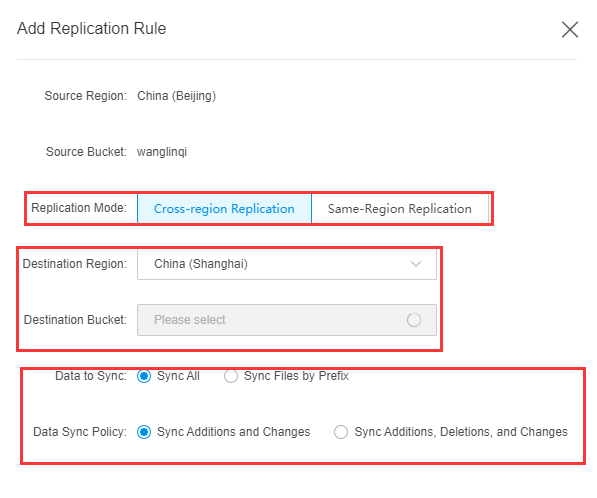Viewport: 597px width, 498px height.
Task: Select the Sync All radio button
Action: click(x=144, y=376)
